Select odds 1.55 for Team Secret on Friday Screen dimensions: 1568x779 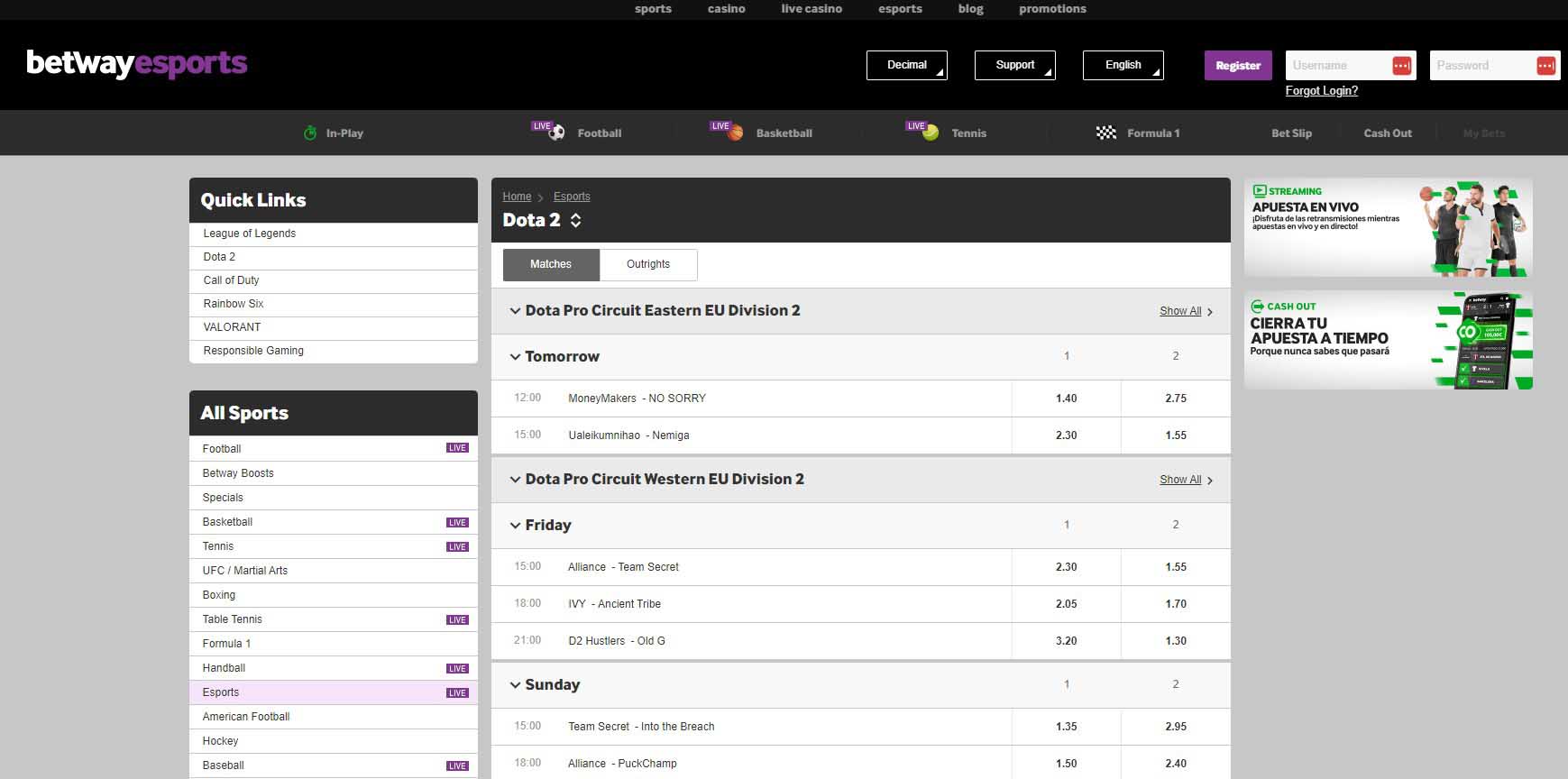pyautogui.click(x=1176, y=567)
